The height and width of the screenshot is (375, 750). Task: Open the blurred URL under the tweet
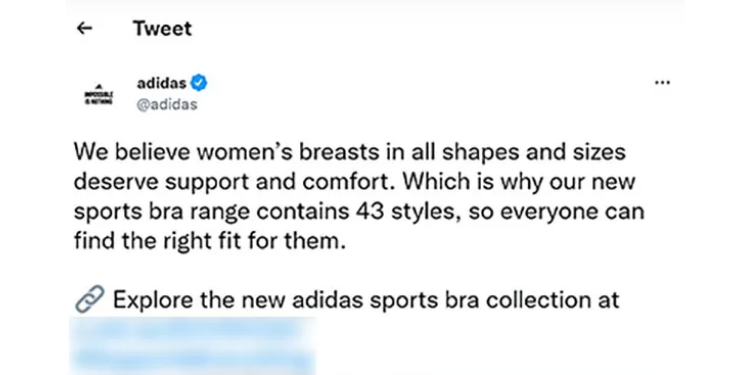[192, 345]
